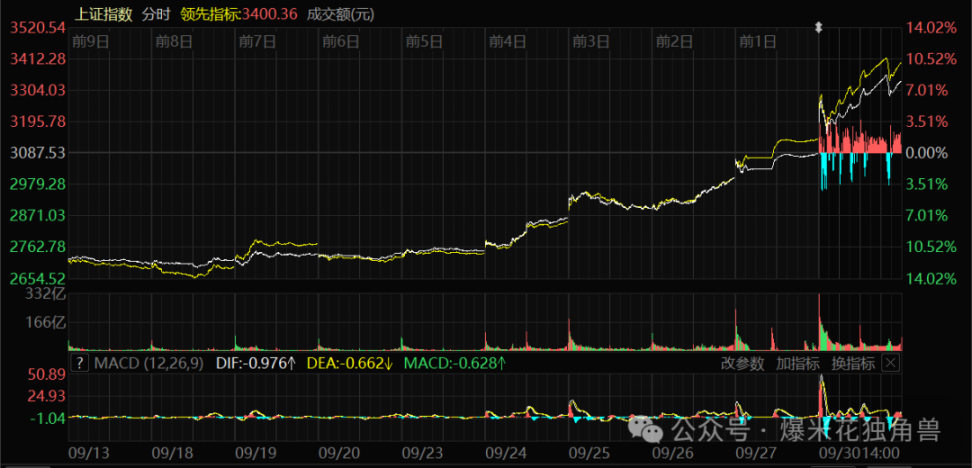The image size is (972, 468).
Task: Click the 上证指数 index title
Action: pos(104,14)
